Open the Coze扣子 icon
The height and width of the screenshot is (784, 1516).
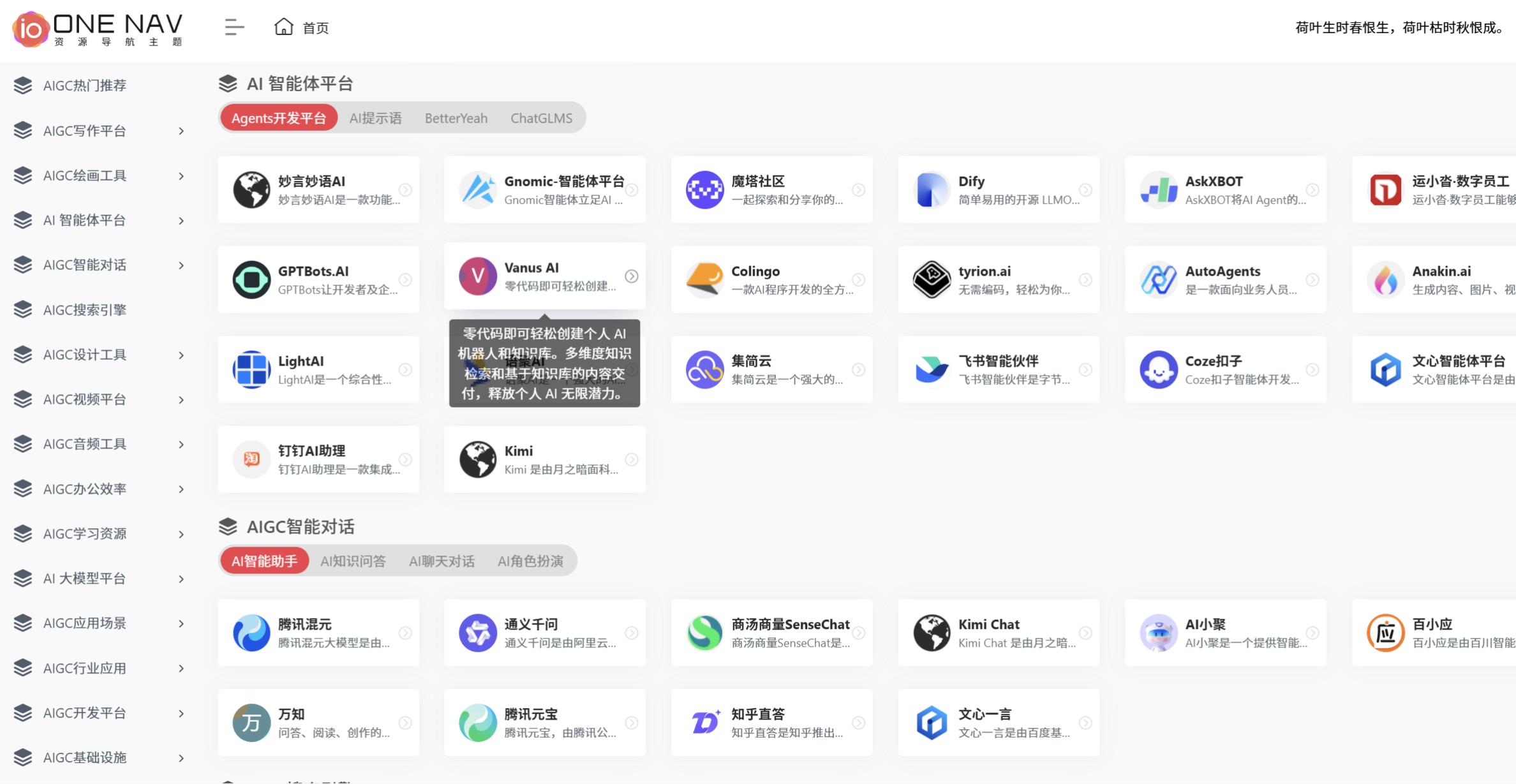(x=1159, y=369)
